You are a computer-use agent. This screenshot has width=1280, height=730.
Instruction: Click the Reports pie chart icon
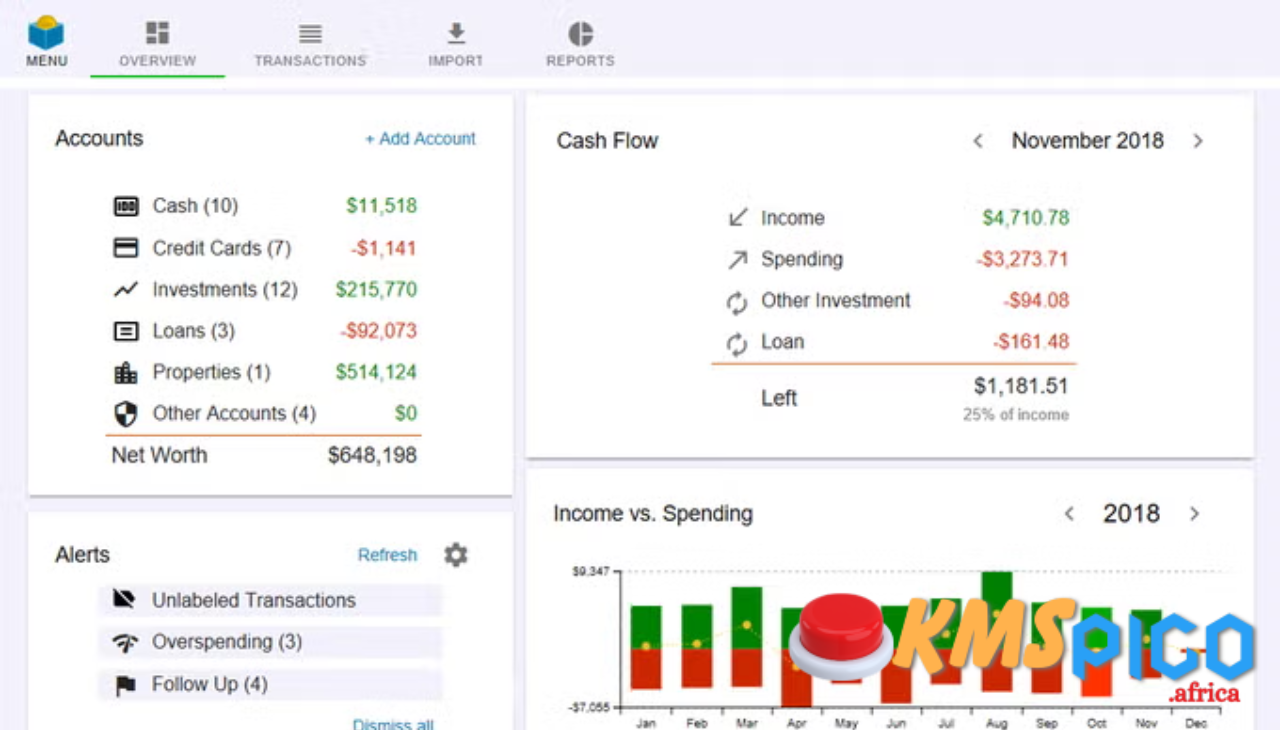click(580, 33)
